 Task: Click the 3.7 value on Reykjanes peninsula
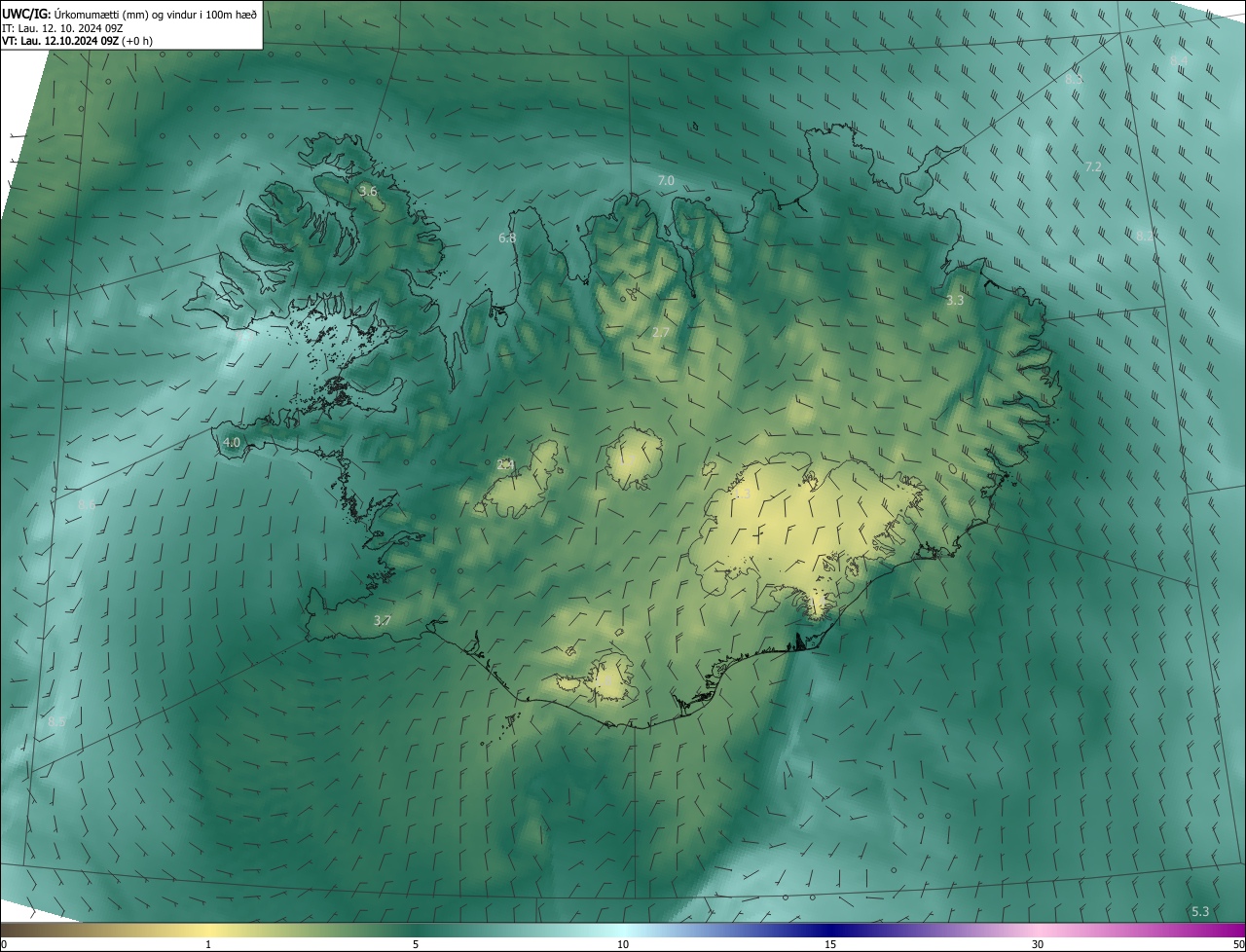click(383, 620)
